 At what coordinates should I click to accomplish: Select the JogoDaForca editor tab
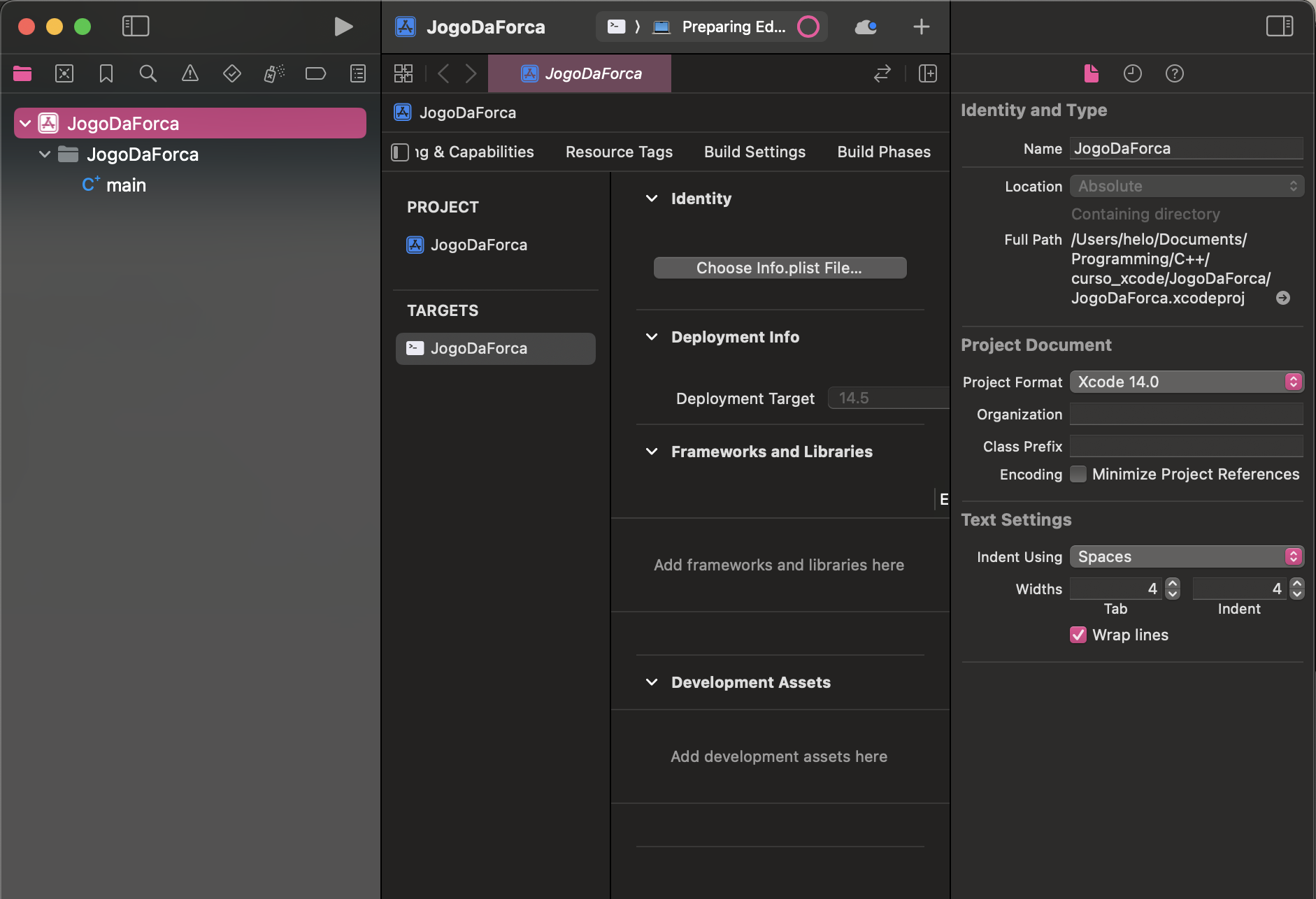(x=580, y=73)
